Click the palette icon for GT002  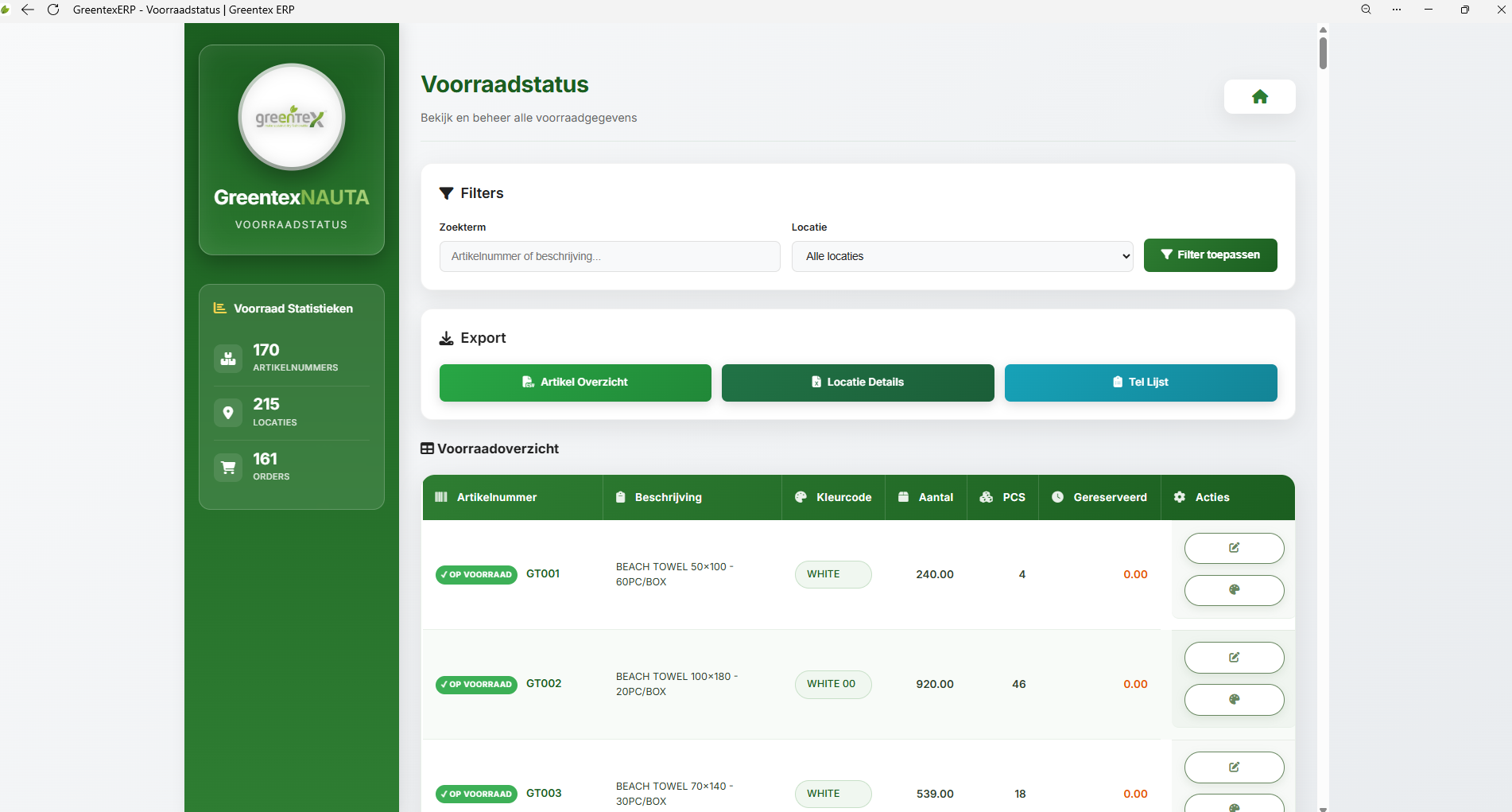(1234, 700)
